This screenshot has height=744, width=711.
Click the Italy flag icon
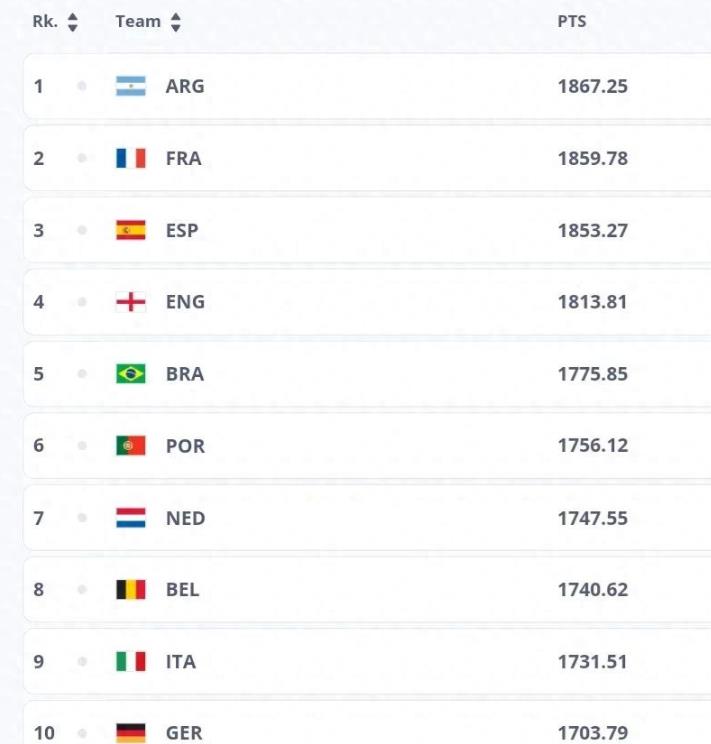131,662
